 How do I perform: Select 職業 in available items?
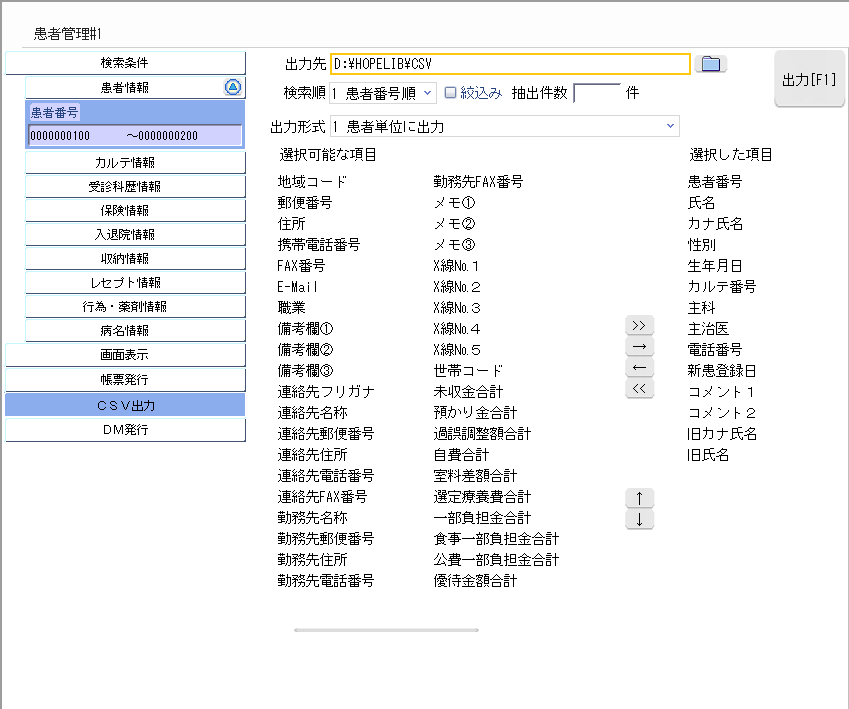point(291,308)
